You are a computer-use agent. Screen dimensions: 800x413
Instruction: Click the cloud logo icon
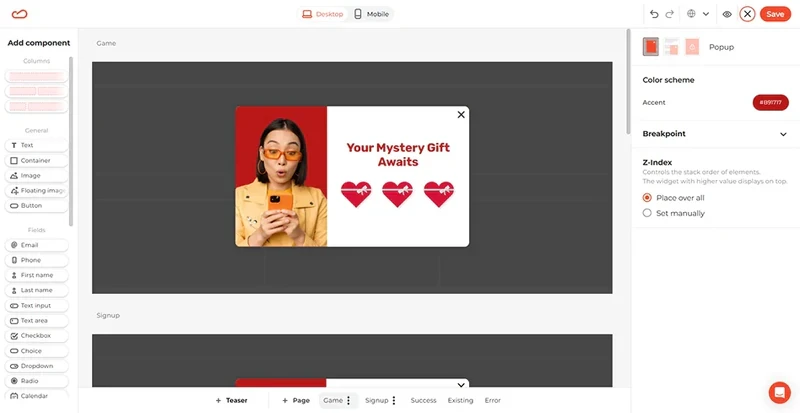click(19, 14)
